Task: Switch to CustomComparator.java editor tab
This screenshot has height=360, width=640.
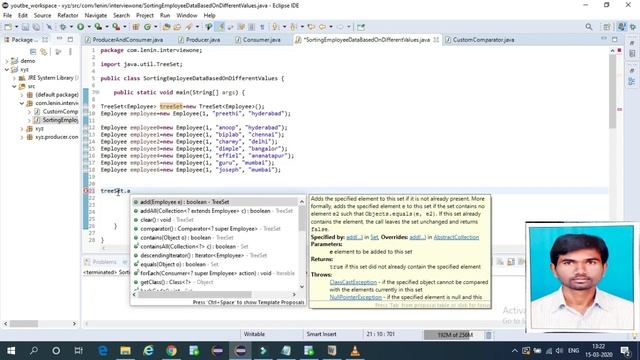Action: 480,40
